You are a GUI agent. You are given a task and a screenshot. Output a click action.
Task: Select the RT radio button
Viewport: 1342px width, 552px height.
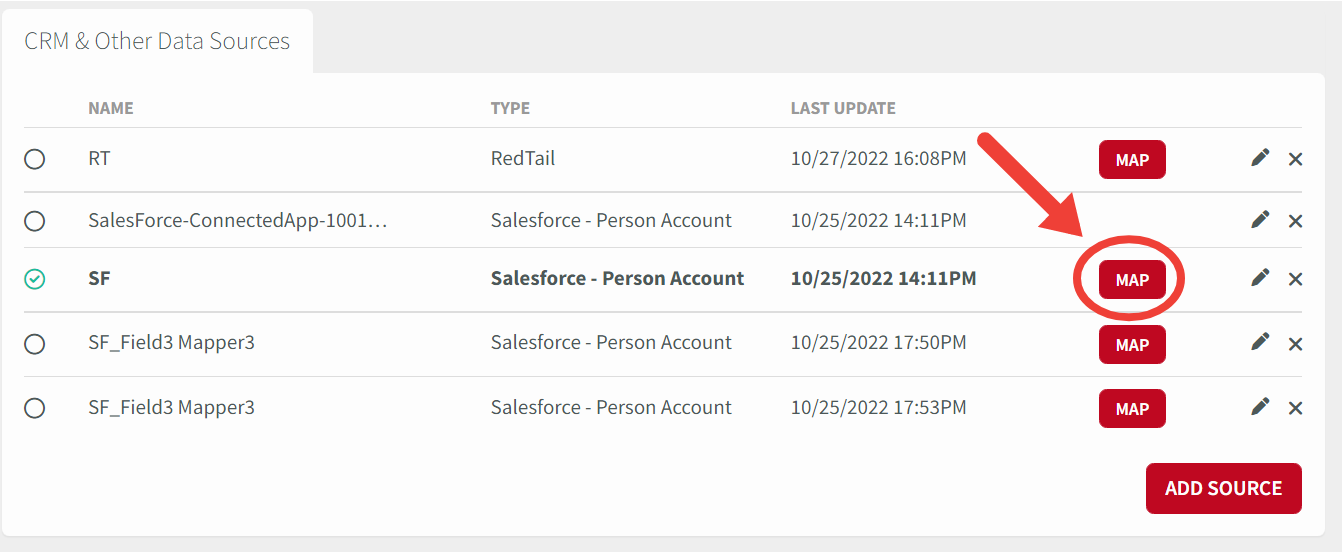pos(35,159)
